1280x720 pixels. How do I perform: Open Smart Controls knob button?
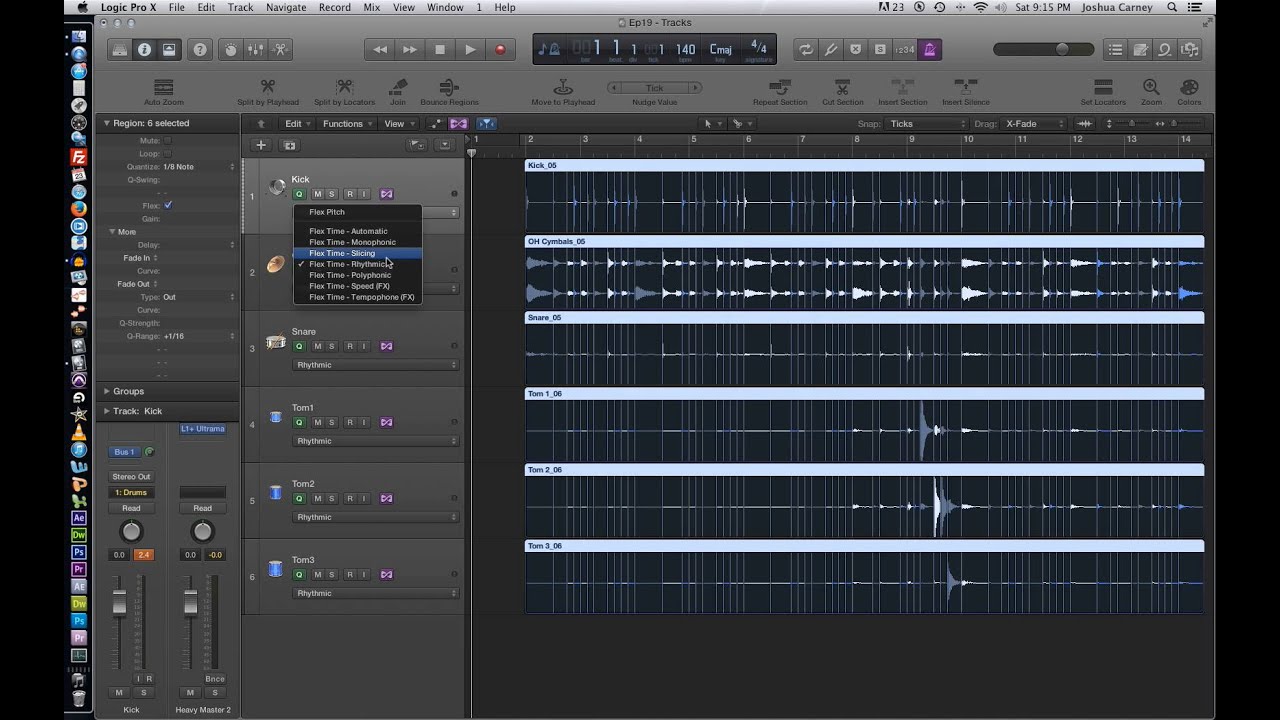tap(231, 49)
